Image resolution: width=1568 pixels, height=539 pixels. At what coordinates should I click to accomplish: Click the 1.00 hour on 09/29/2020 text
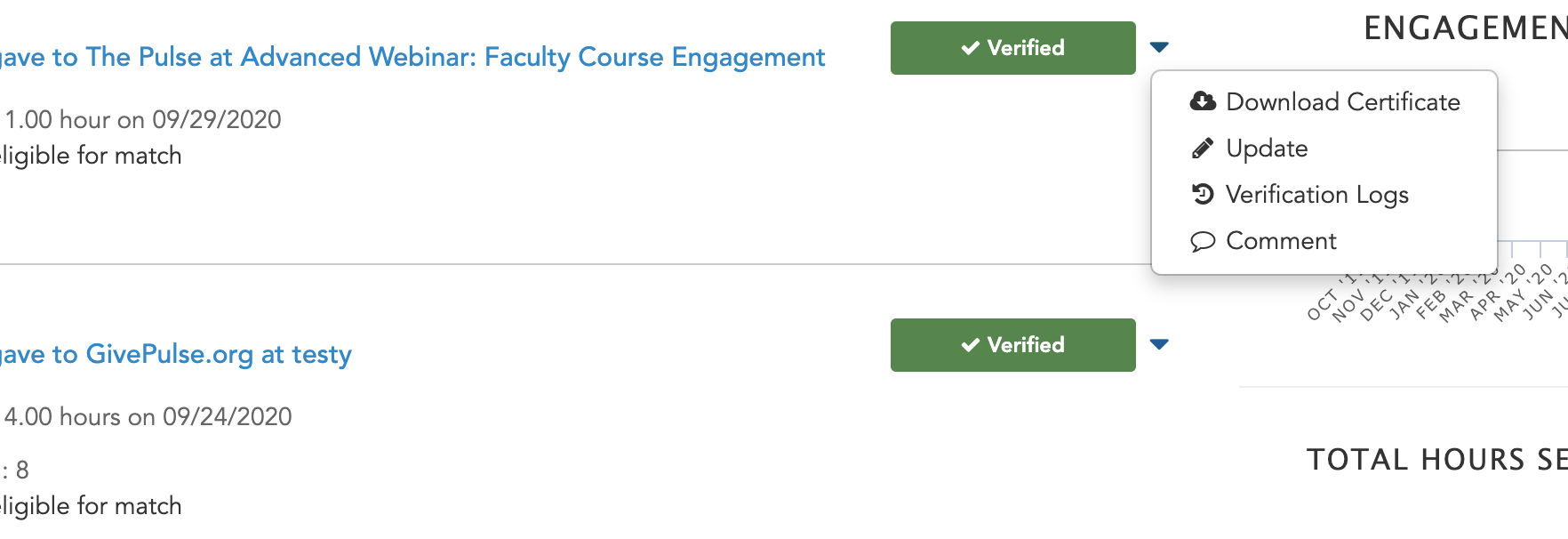point(143,119)
